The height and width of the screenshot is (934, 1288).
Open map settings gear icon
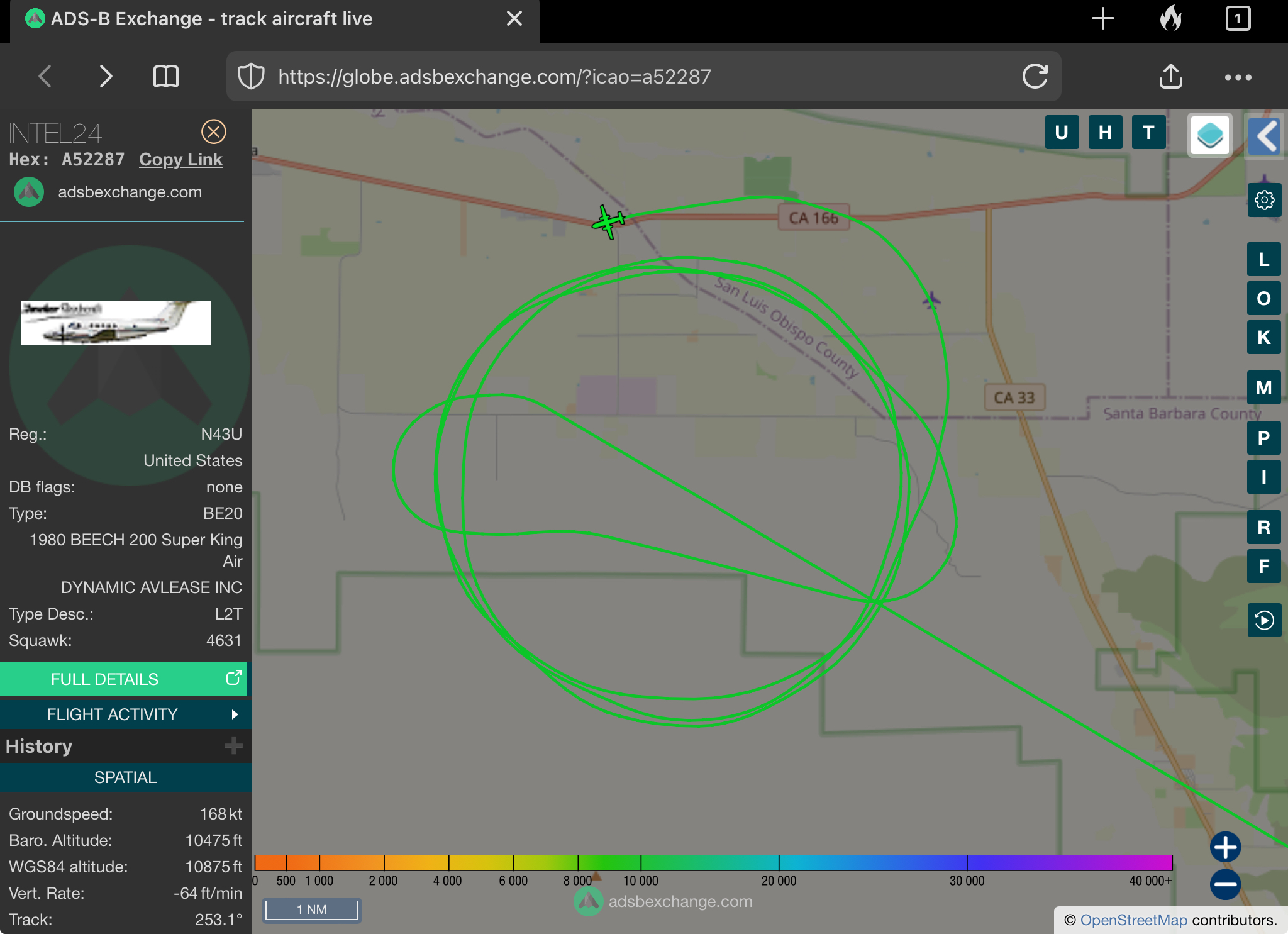click(1264, 200)
